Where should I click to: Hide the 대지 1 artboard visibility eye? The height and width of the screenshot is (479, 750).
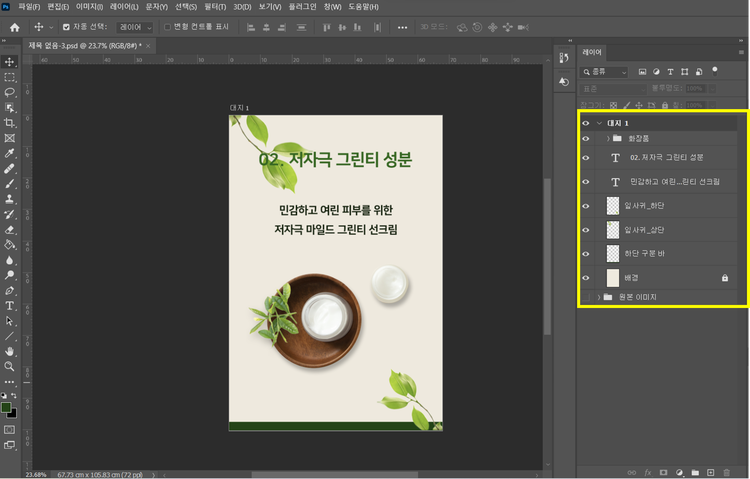(x=585, y=123)
